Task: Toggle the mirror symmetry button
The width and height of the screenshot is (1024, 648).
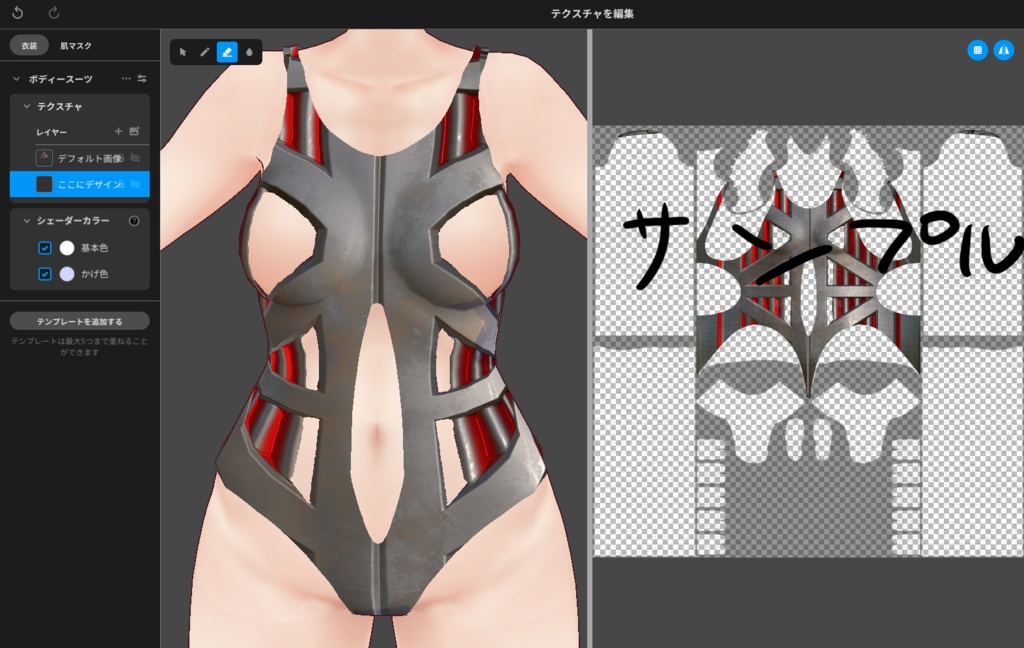Action: [1004, 50]
